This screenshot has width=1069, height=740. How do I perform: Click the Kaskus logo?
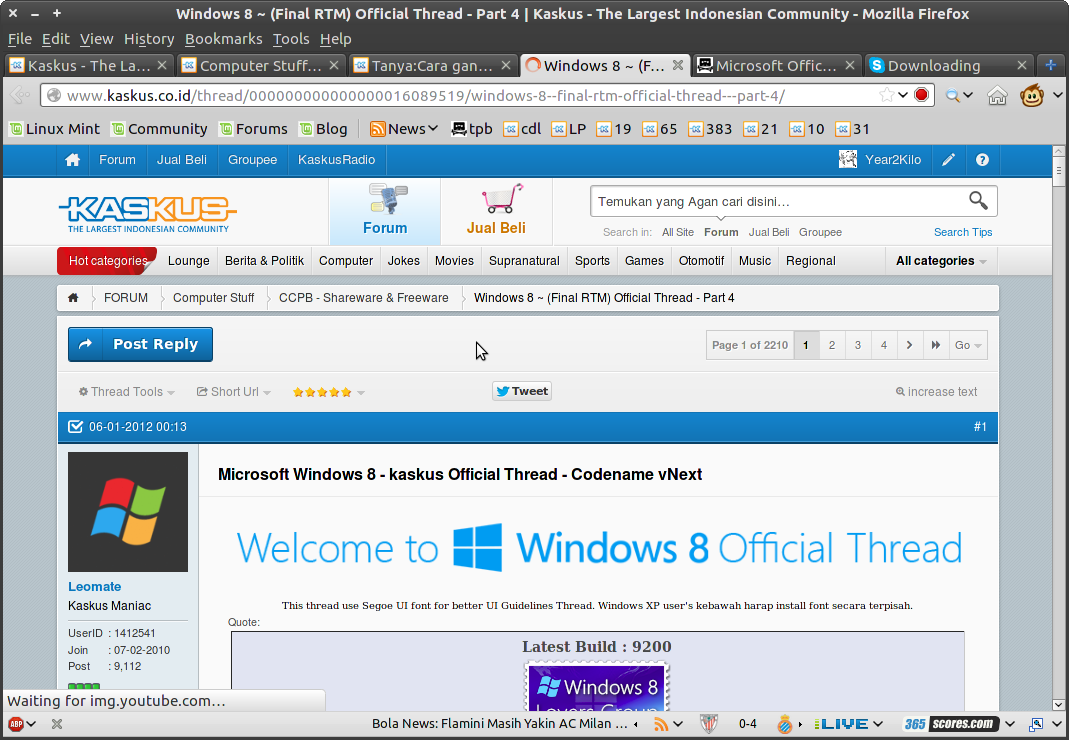(148, 213)
